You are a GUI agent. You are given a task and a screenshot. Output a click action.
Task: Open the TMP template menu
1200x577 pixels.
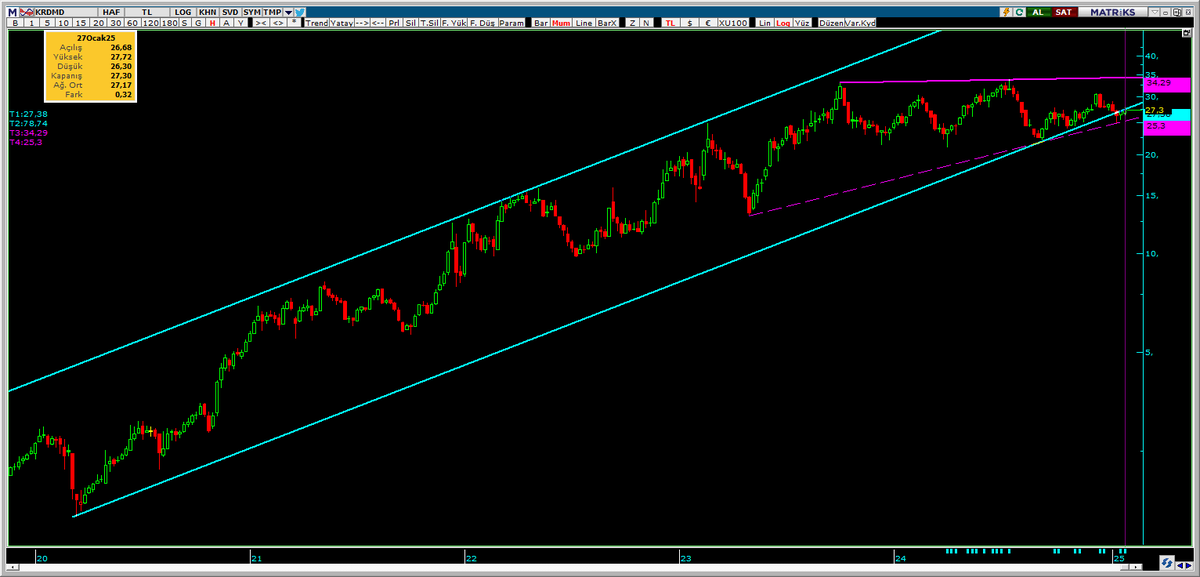coord(272,11)
